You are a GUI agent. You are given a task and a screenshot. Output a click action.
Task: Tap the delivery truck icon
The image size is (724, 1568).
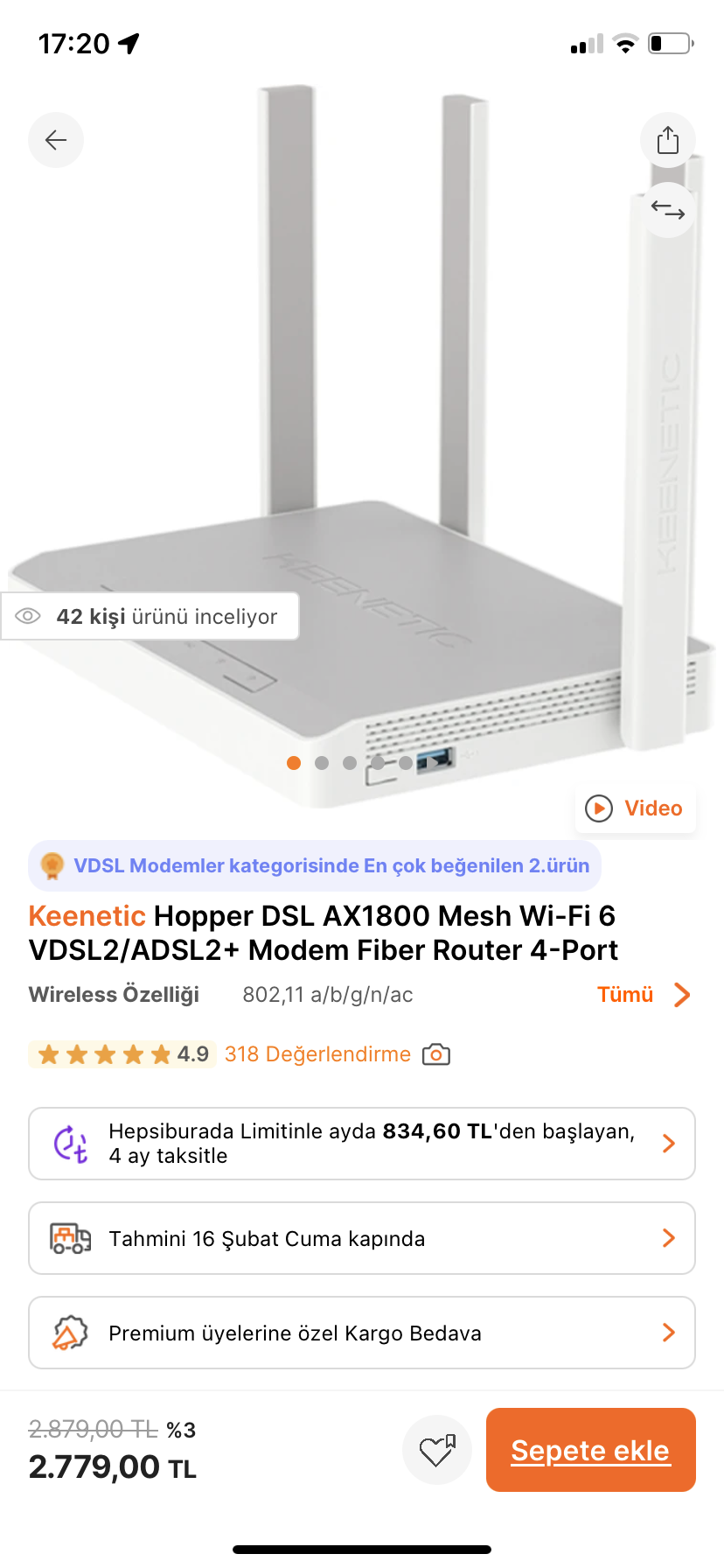click(70, 1238)
